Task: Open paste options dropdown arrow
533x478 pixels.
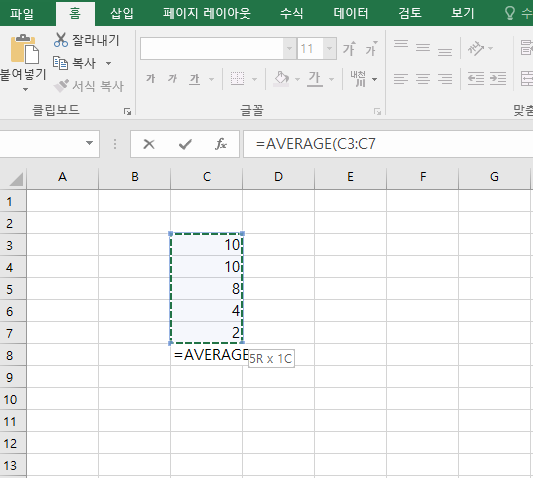Action: coord(25,89)
